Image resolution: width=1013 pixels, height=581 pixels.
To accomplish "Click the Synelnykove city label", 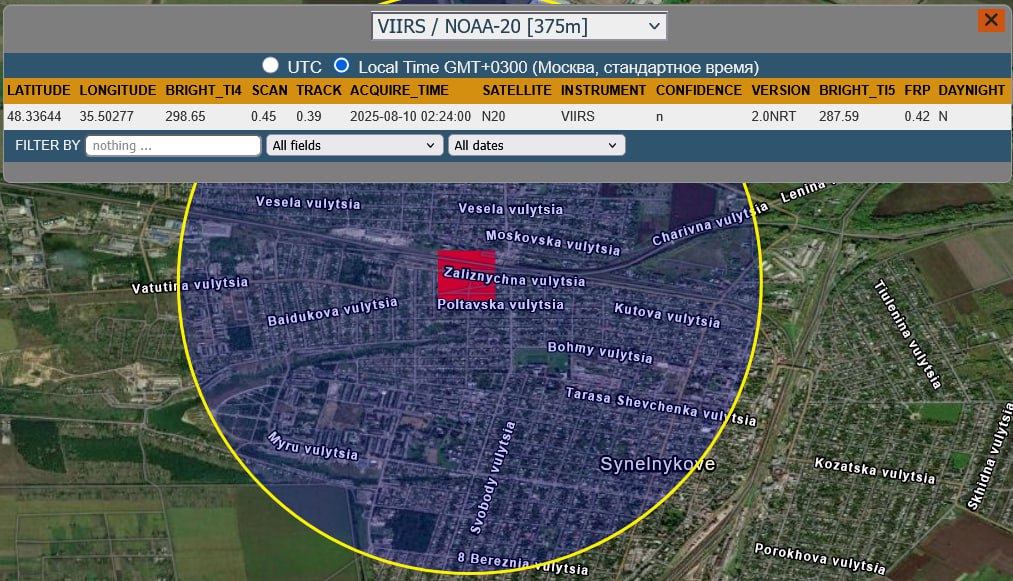I will (658, 464).
